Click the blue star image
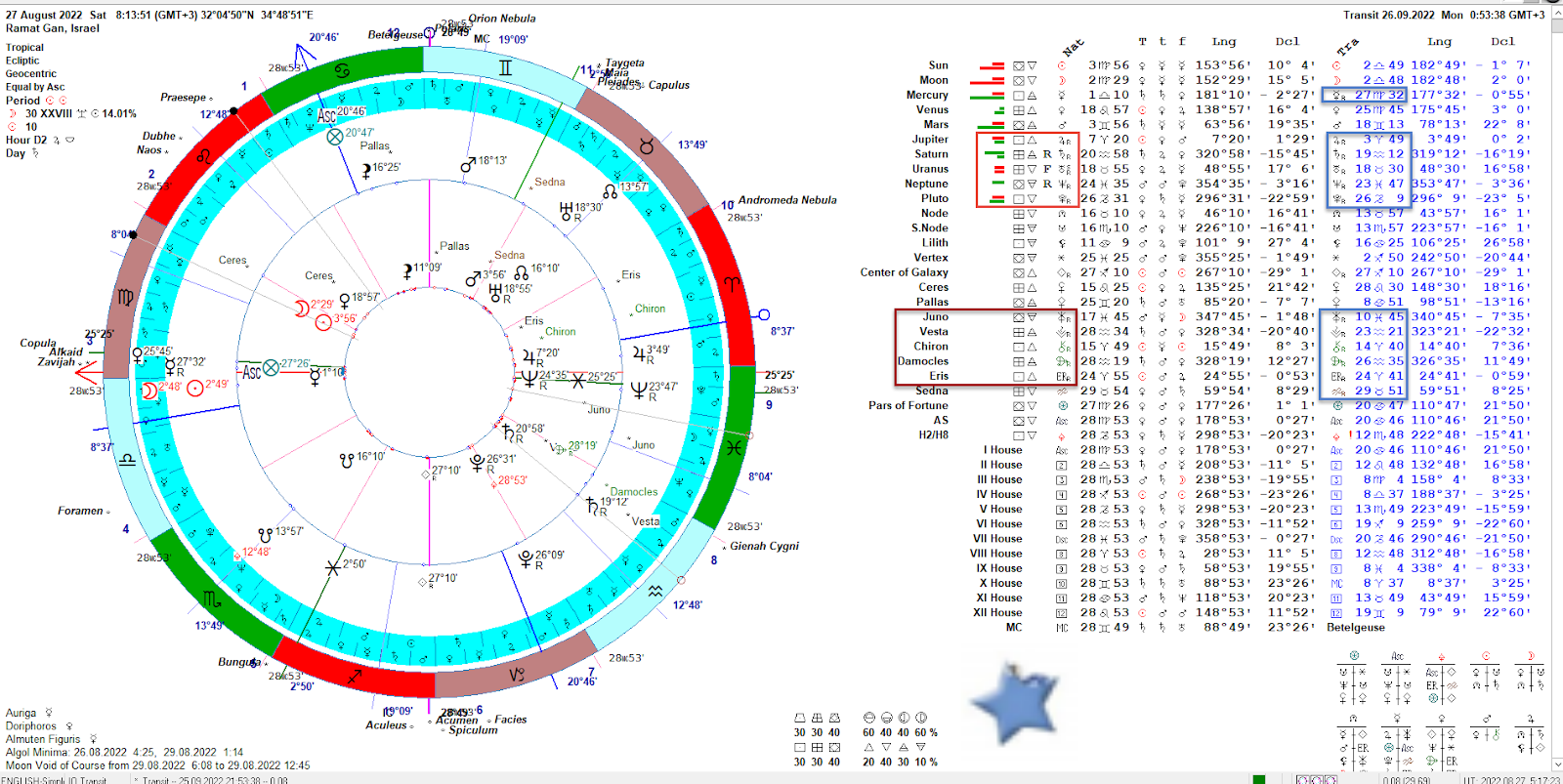1563x784 pixels. (1015, 700)
